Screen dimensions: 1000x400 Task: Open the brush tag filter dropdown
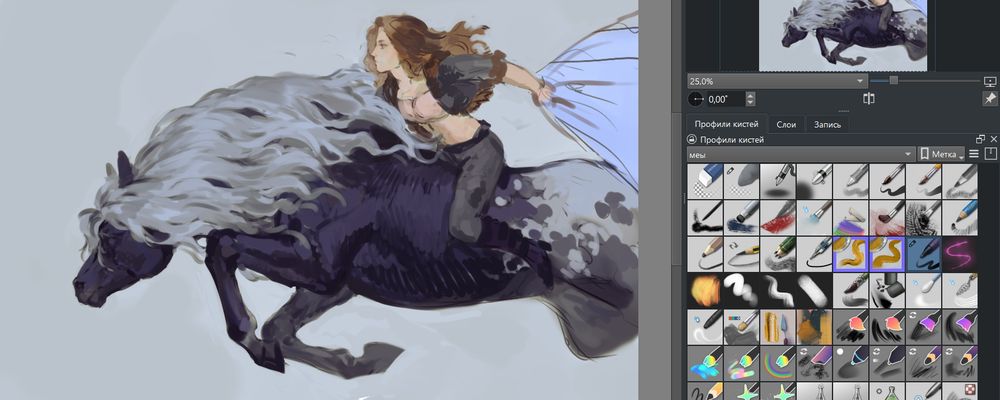pos(802,154)
